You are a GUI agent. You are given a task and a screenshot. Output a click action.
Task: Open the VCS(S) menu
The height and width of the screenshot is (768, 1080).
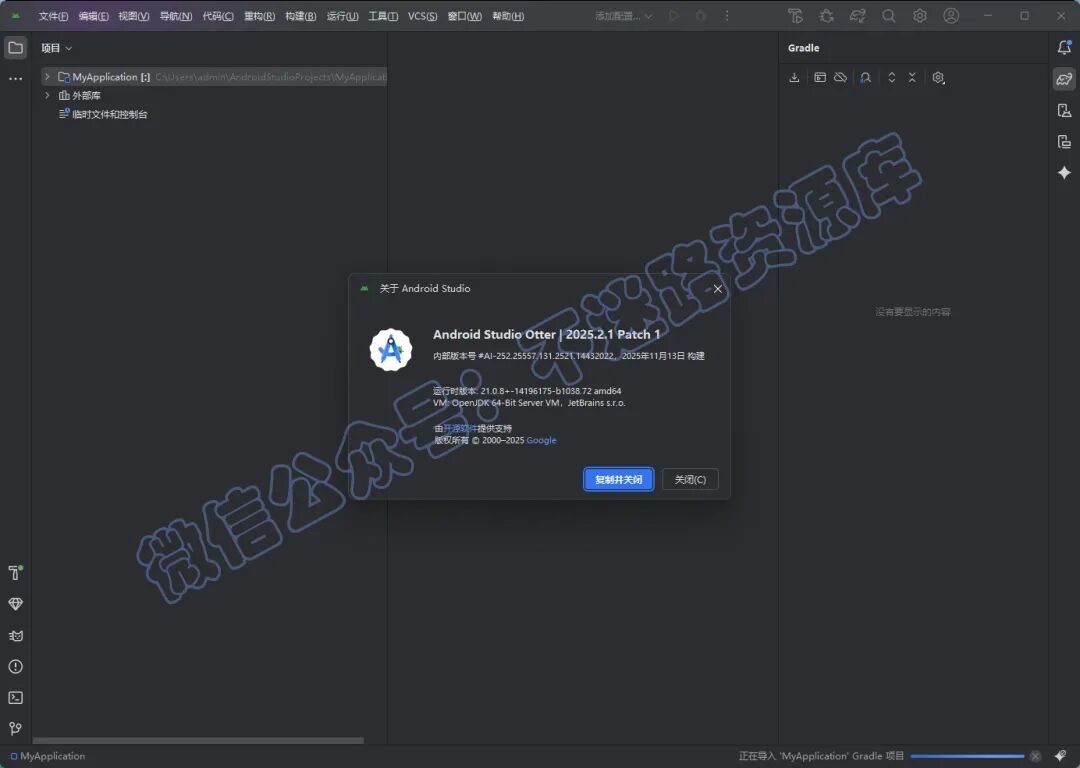[x=422, y=16]
